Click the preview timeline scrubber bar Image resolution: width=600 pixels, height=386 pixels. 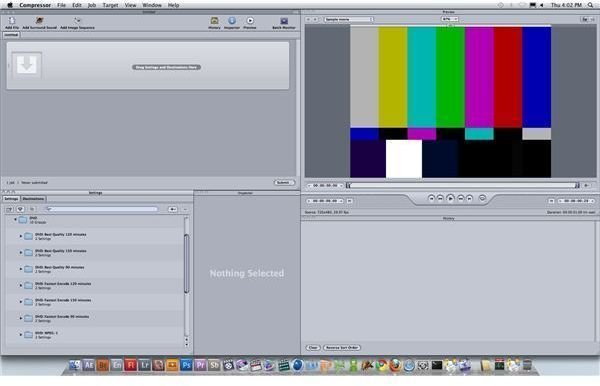pyautogui.click(x=463, y=186)
